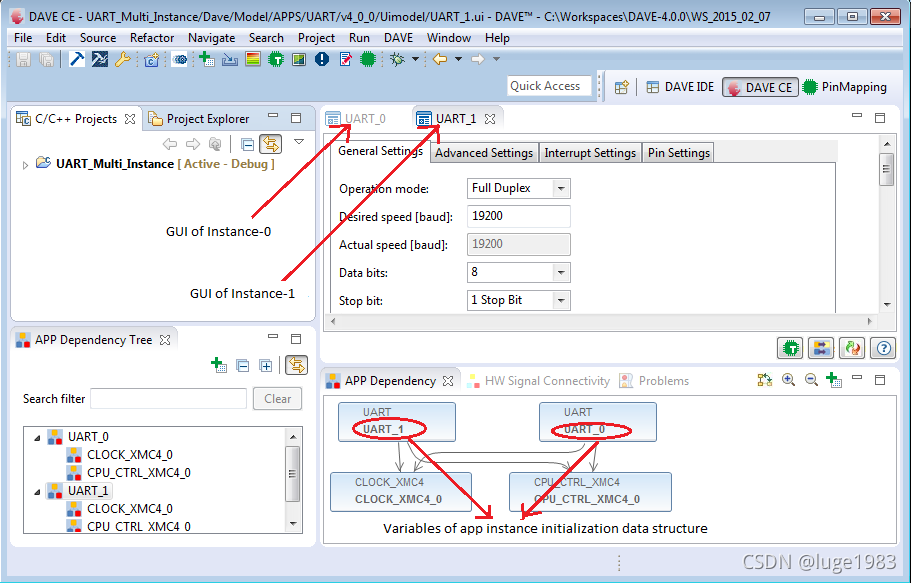Open the Problems tab
The width and height of the screenshot is (911, 583).
click(x=654, y=381)
